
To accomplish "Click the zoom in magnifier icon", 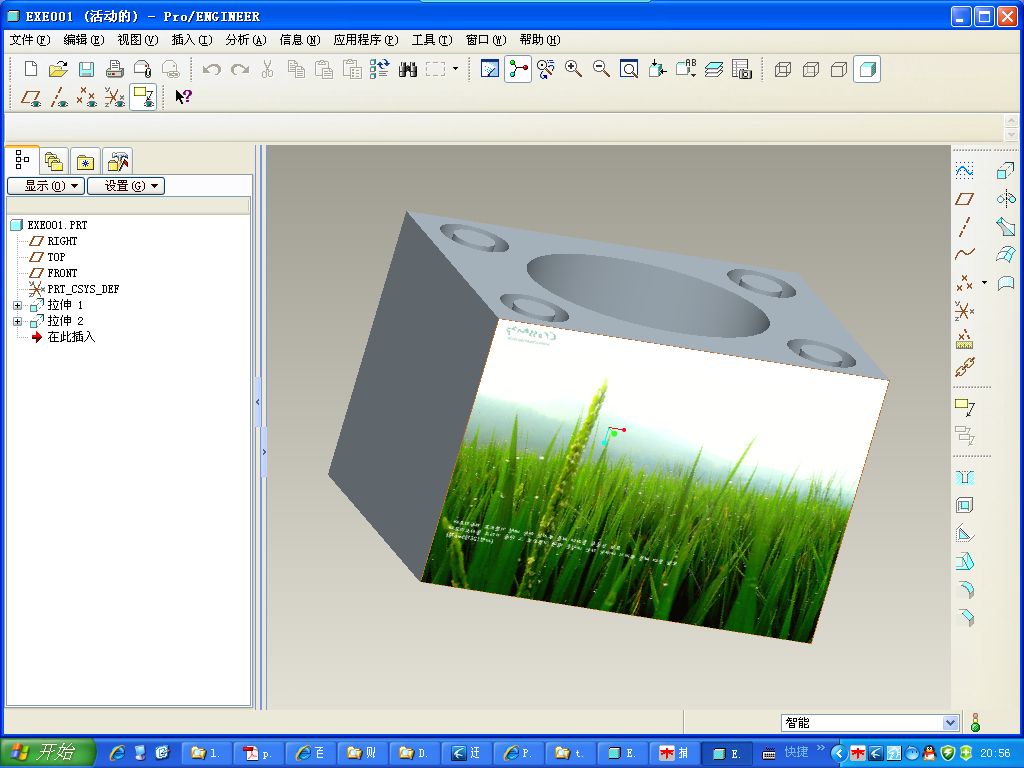I will click(x=573, y=69).
